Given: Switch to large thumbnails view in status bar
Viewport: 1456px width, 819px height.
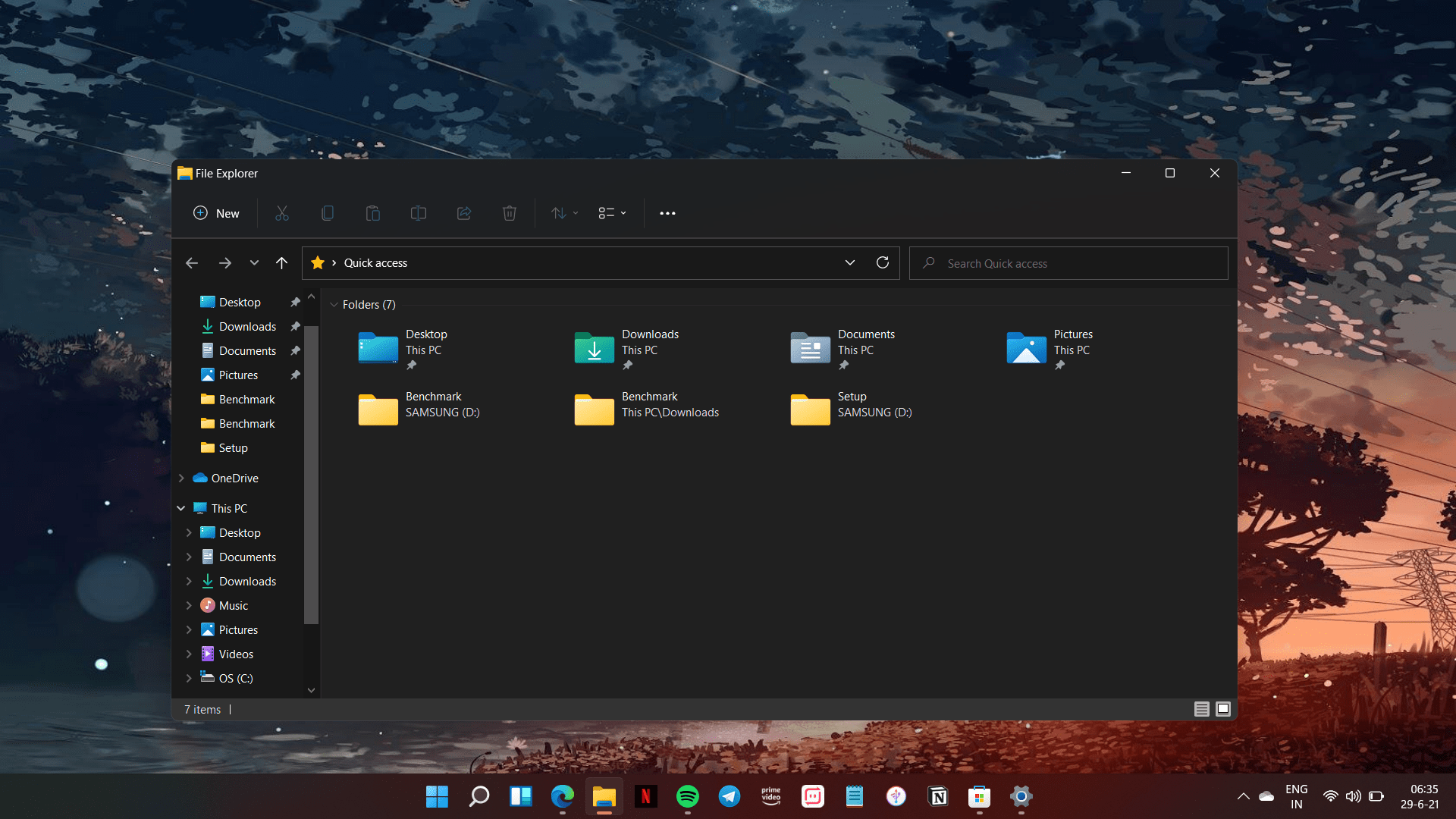Looking at the screenshot, I should [1223, 709].
